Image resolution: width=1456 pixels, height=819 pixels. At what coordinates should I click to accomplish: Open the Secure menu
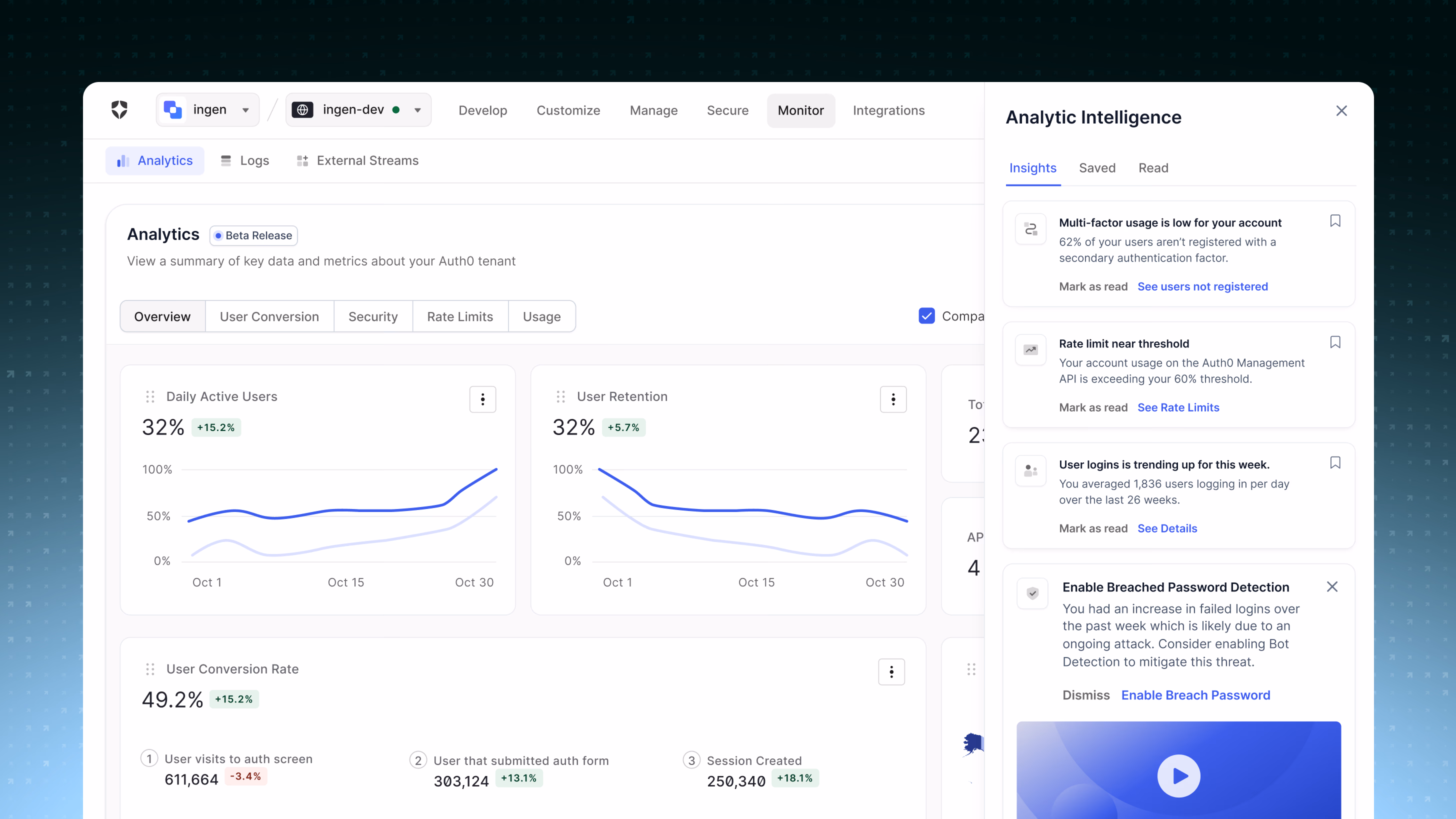(727, 110)
